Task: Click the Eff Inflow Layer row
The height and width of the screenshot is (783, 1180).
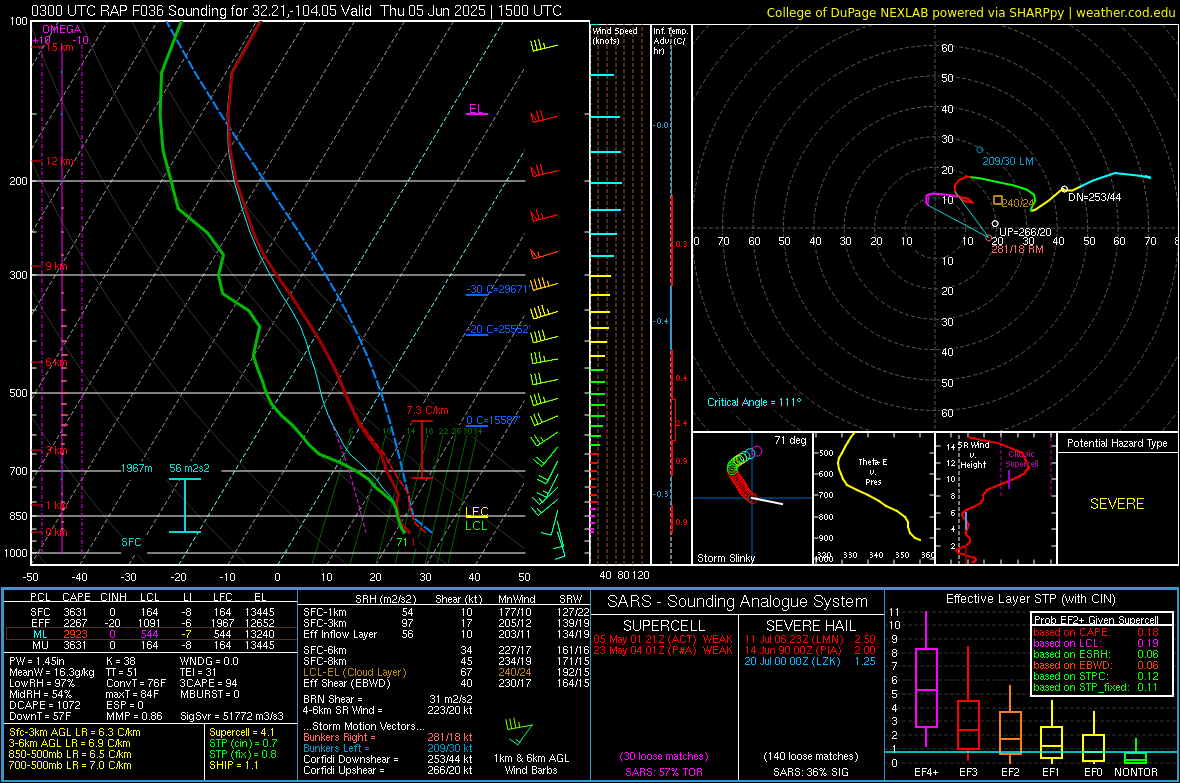Action: coord(446,634)
